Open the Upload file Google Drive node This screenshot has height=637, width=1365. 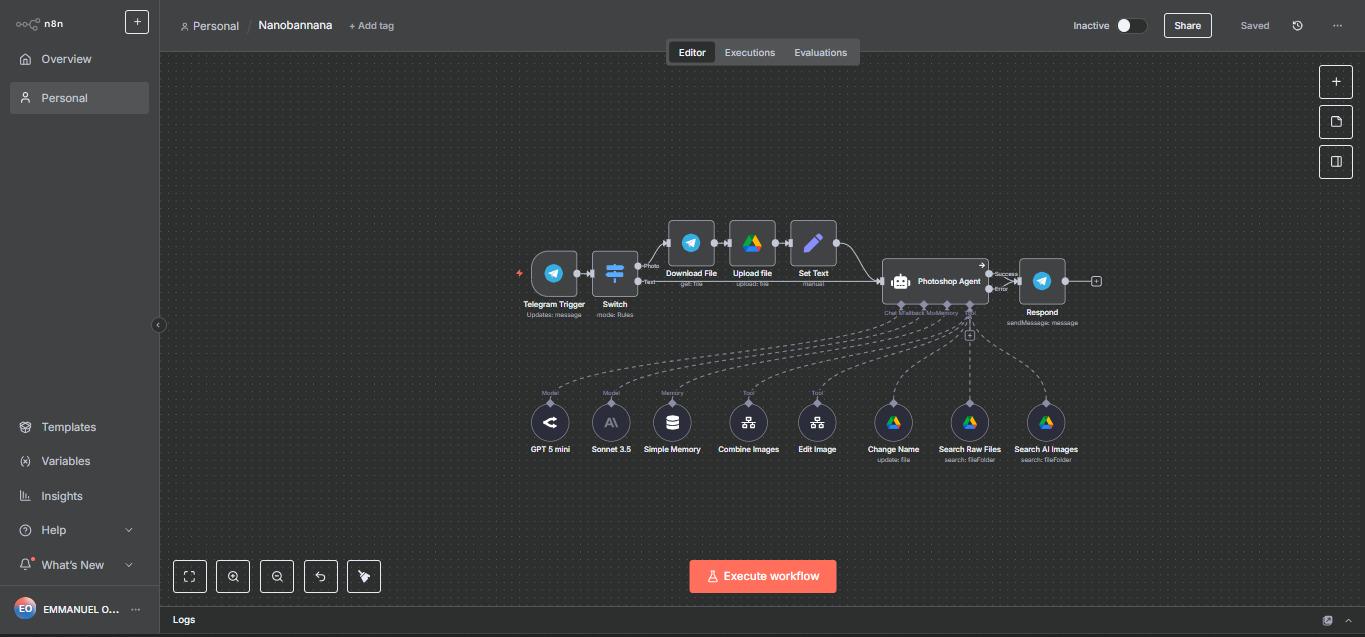pos(752,243)
